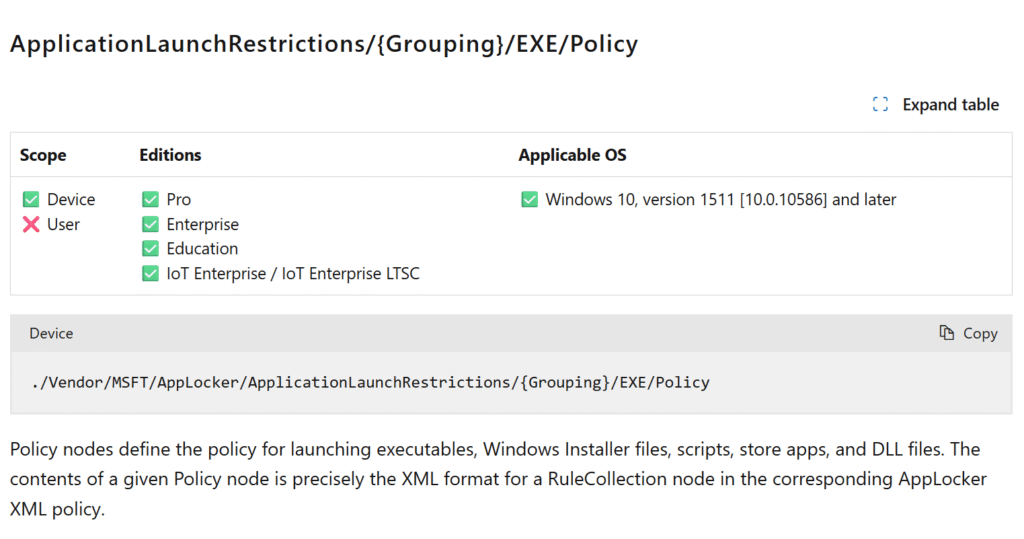
Task: Click the Expand table icon
Action: point(880,105)
